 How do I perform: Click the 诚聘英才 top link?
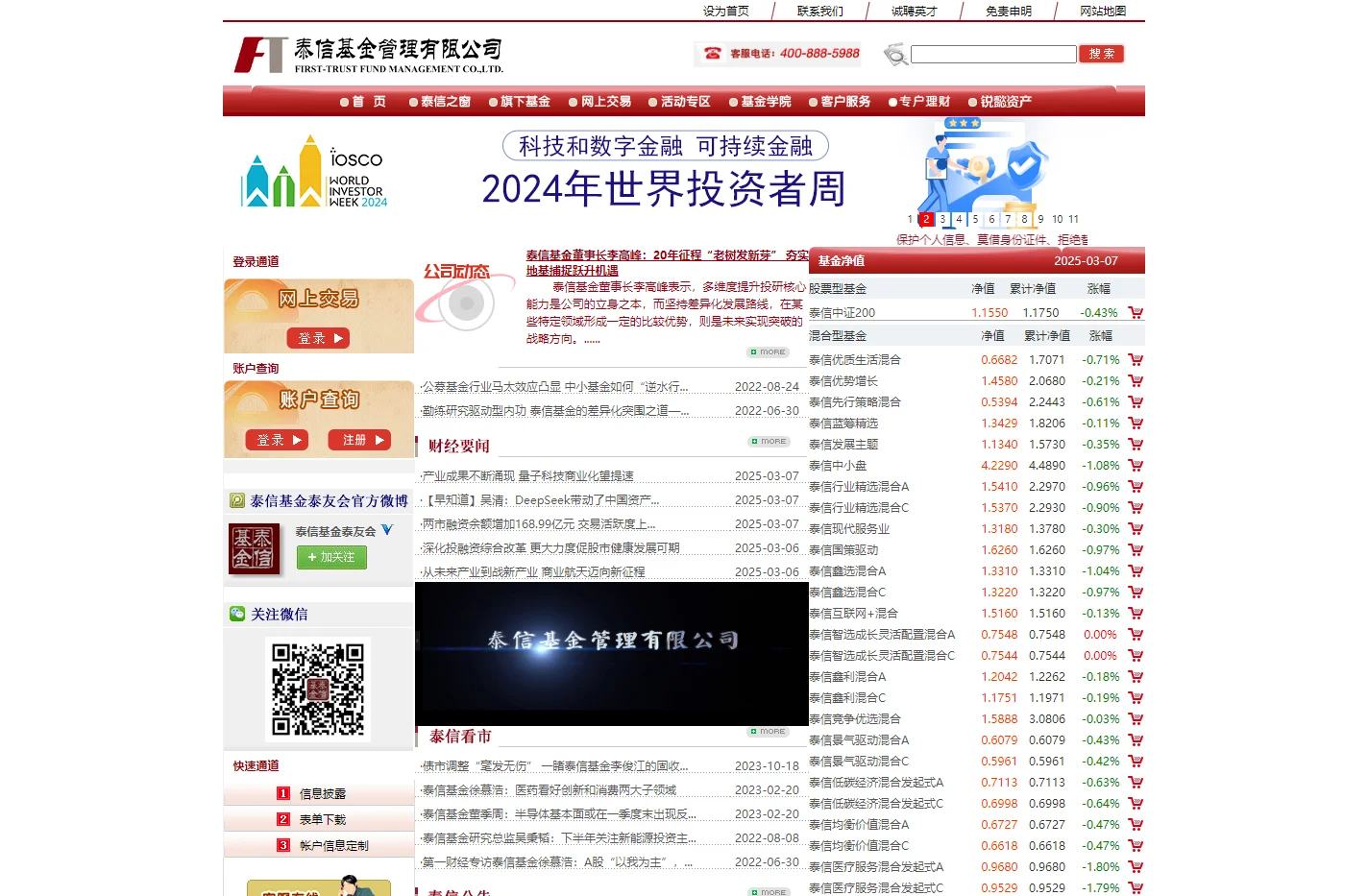pyautogui.click(x=914, y=12)
